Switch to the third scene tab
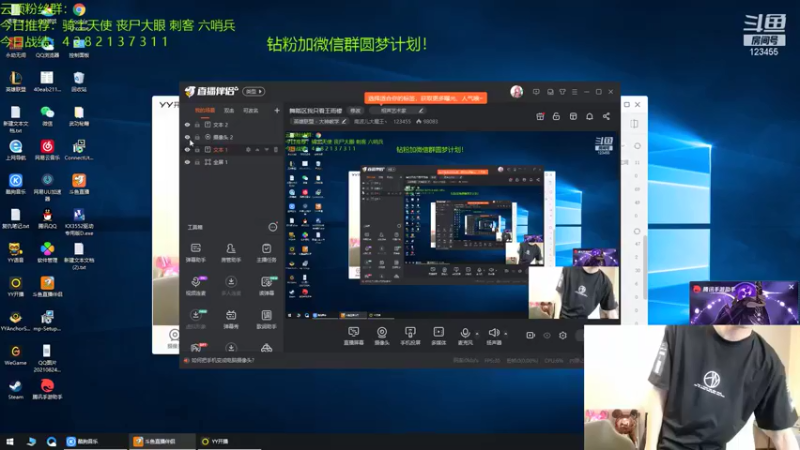 pos(251,110)
